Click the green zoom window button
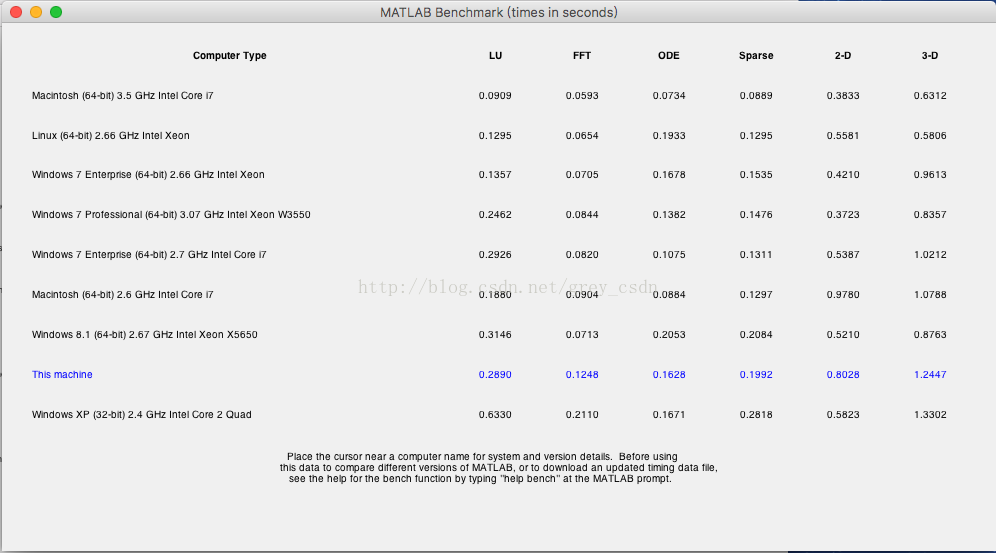This screenshot has width=996, height=553. pyautogui.click(x=56, y=12)
